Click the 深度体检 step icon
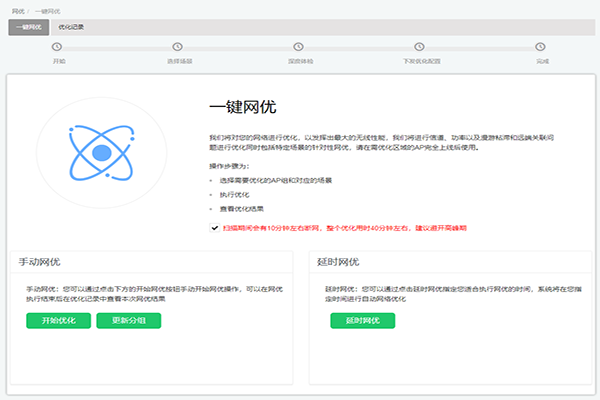 299,46
